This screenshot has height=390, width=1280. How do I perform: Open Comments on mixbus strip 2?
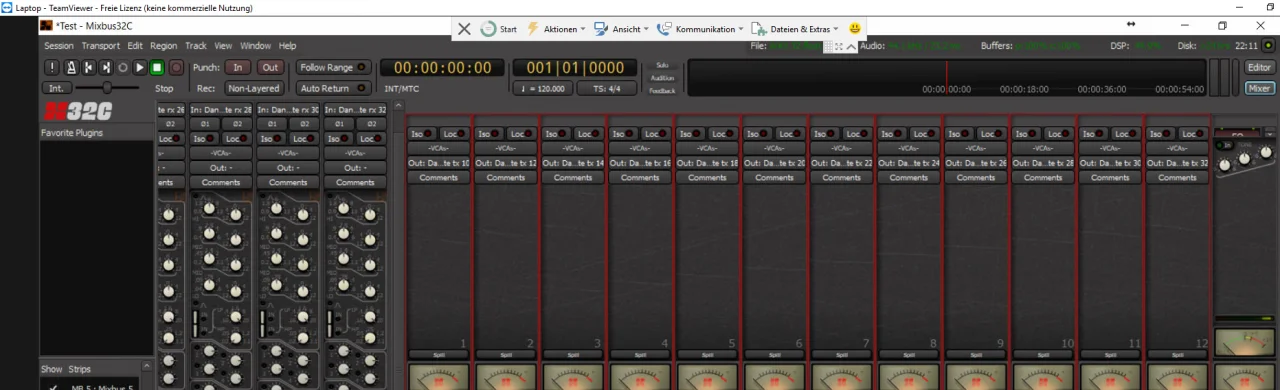[506, 177]
